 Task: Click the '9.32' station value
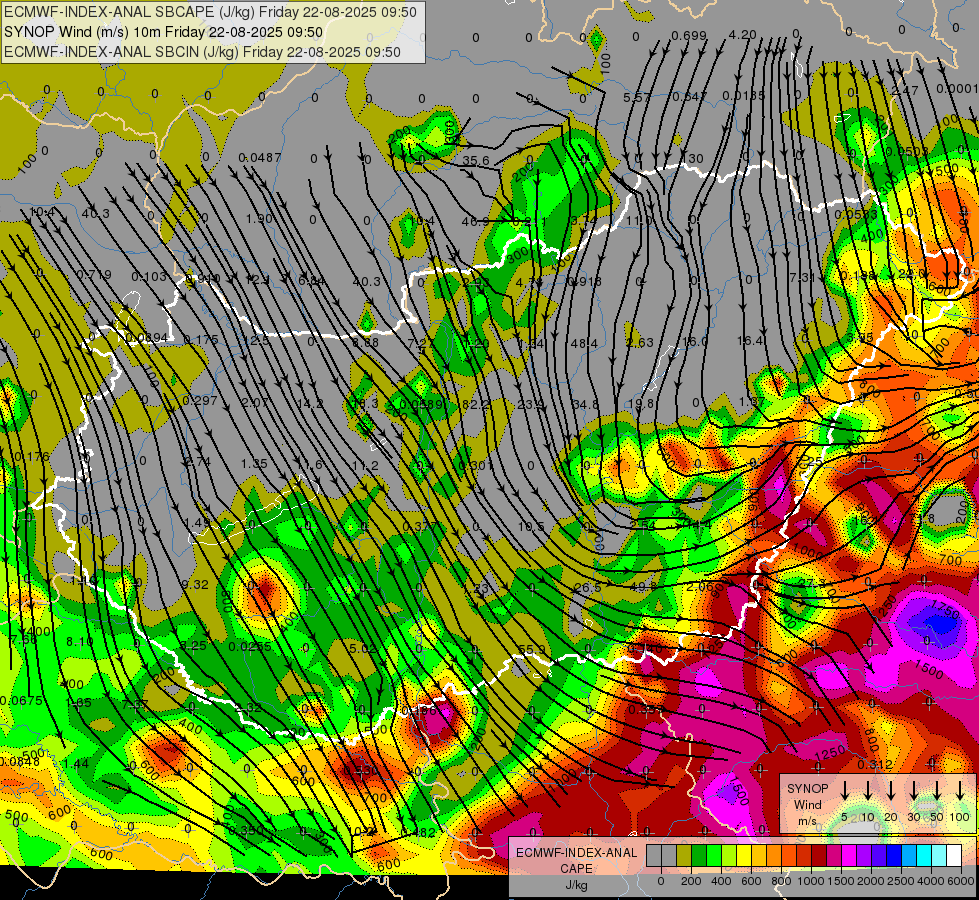(195, 585)
